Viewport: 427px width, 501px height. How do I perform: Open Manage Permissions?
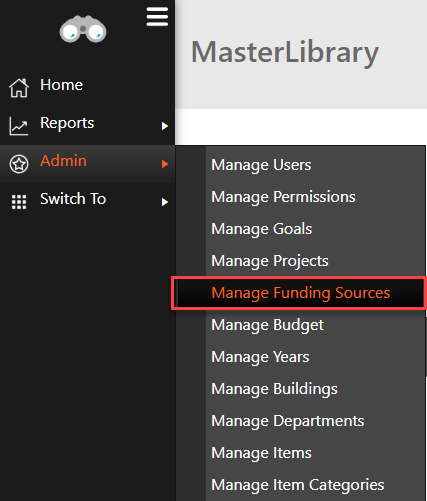[283, 197]
